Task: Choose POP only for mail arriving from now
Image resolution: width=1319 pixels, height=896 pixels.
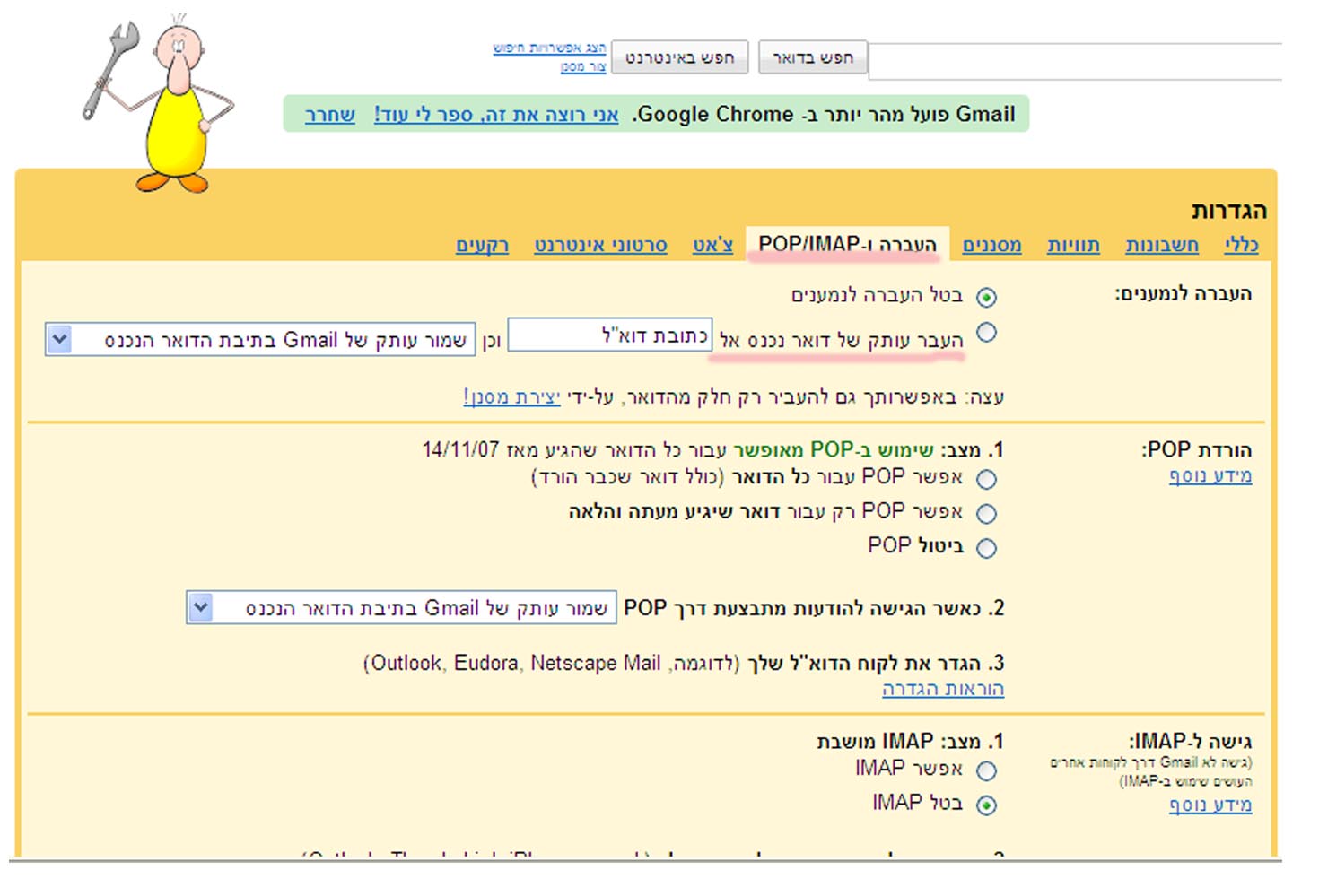Action: click(986, 514)
